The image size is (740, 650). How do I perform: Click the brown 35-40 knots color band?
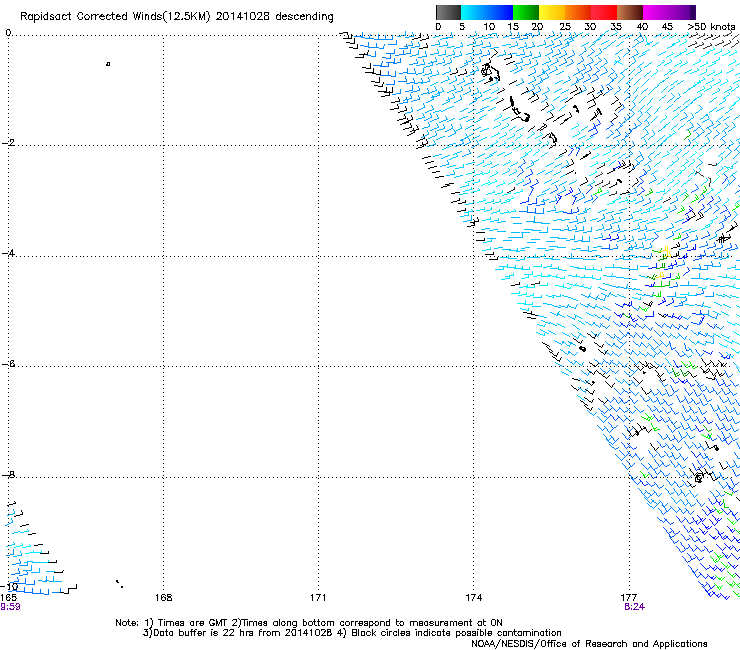[x=630, y=12]
